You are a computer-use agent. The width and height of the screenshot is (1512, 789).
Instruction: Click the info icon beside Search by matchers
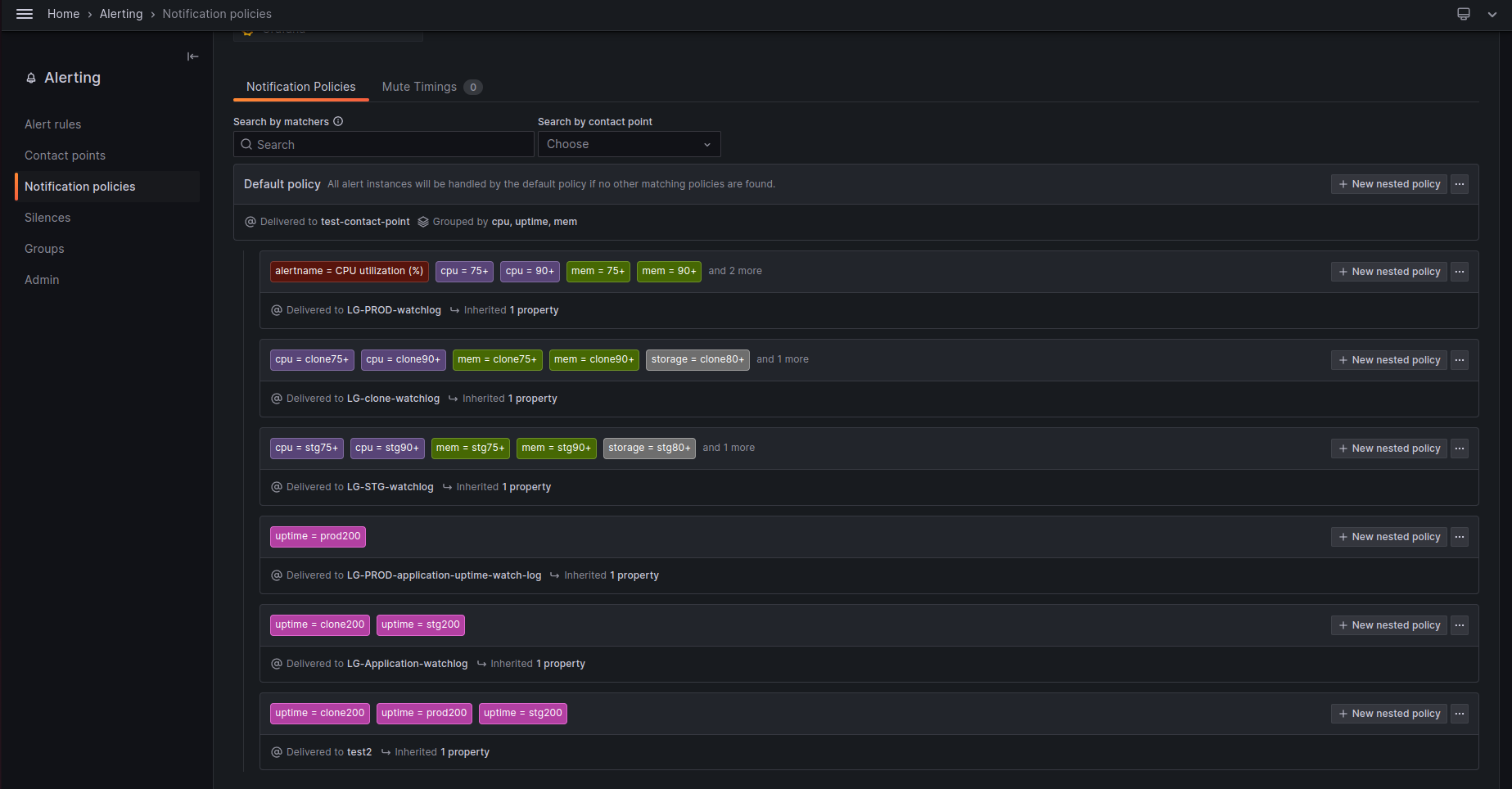point(338,121)
